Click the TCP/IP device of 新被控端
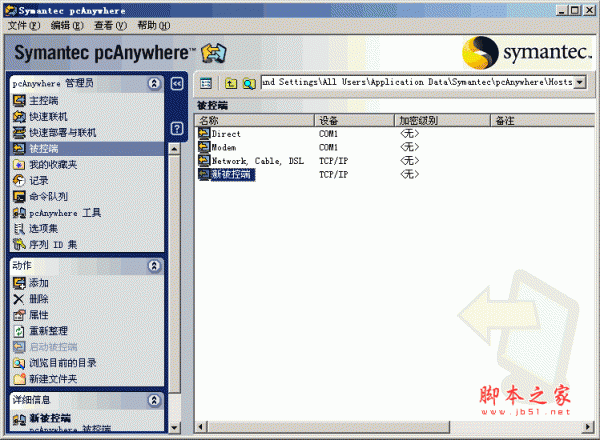 [x=334, y=174]
